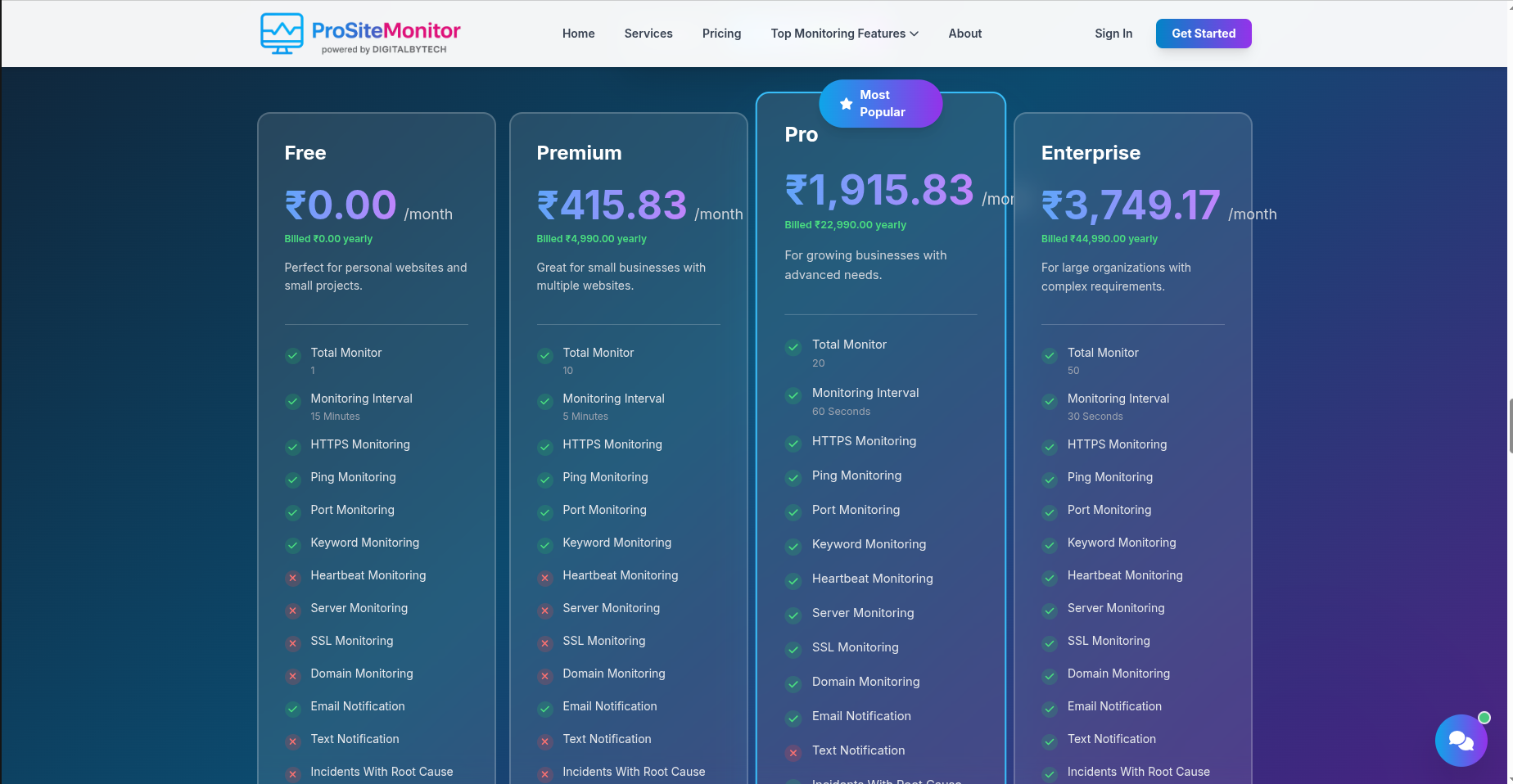This screenshot has height=784, width=1513.
Task: Navigate to Services in the top menu
Action: [x=648, y=34]
